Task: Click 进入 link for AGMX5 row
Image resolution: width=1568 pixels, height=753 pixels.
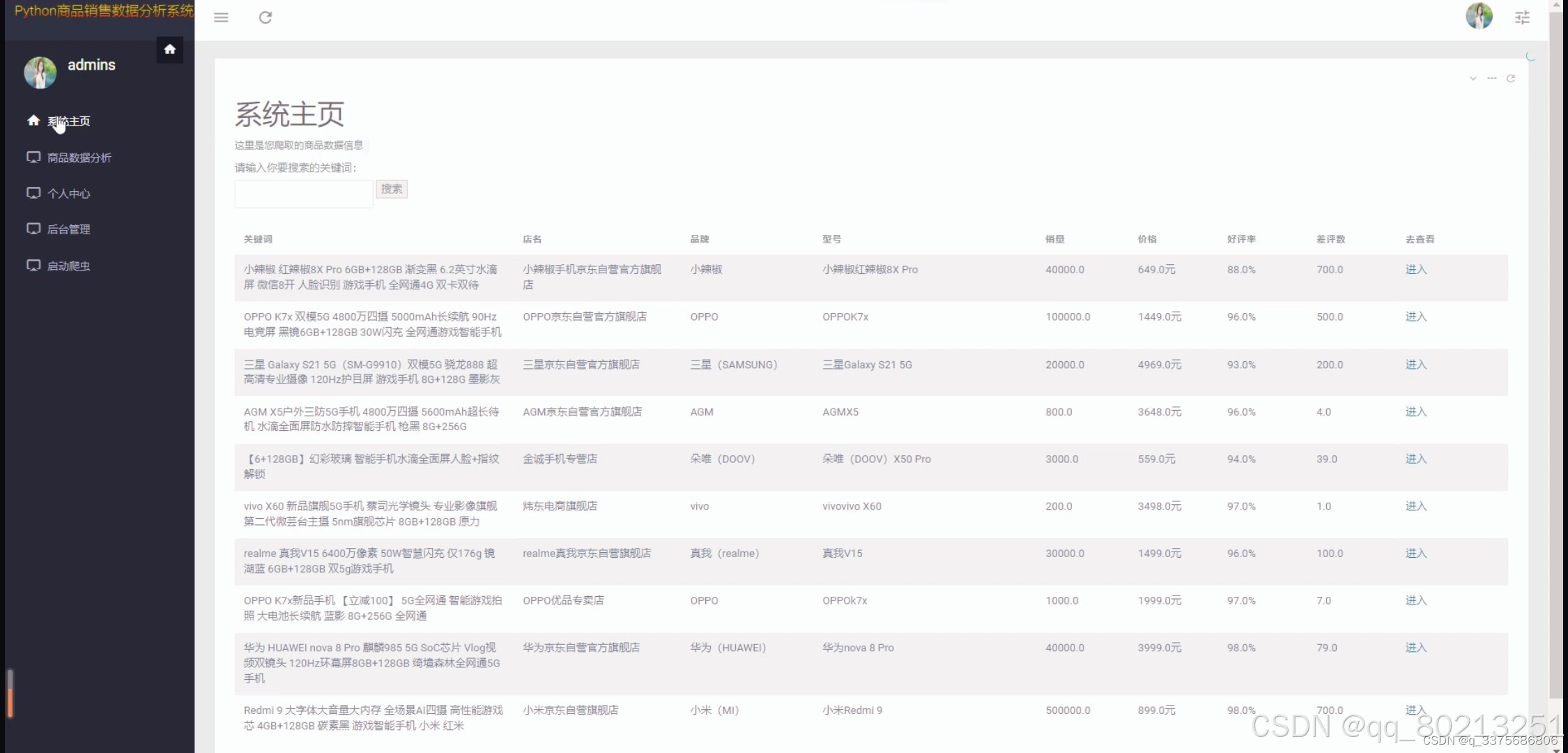Action: (1415, 412)
